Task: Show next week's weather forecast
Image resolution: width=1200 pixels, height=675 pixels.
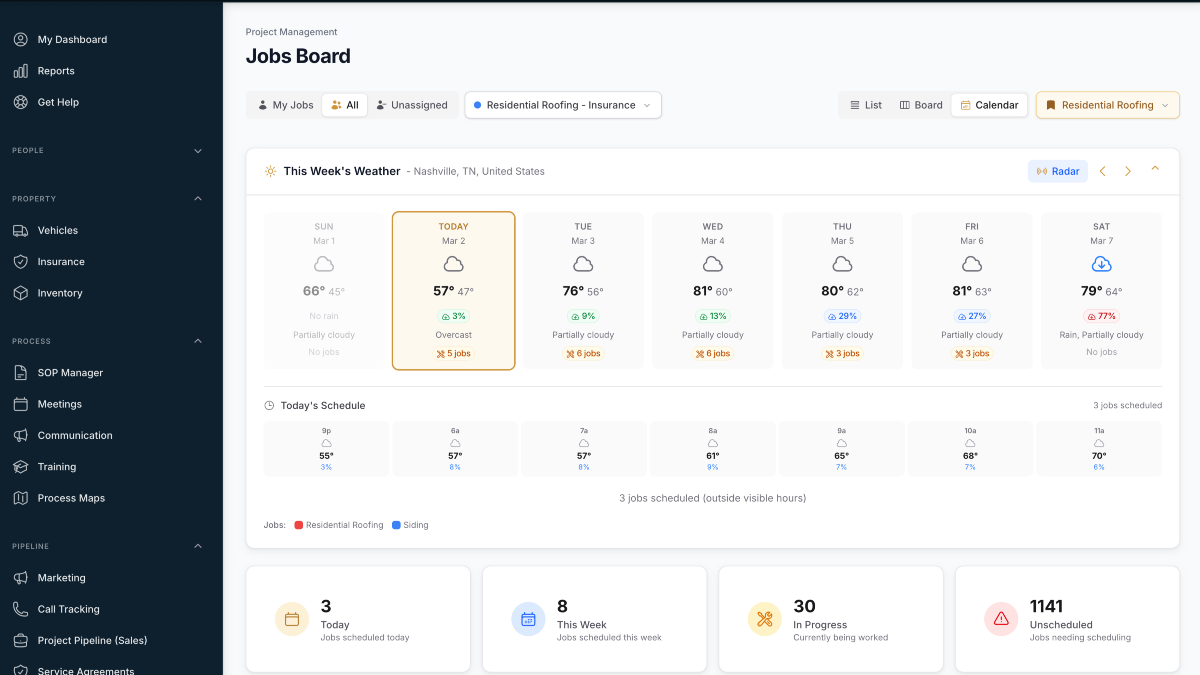Action: [x=1127, y=171]
